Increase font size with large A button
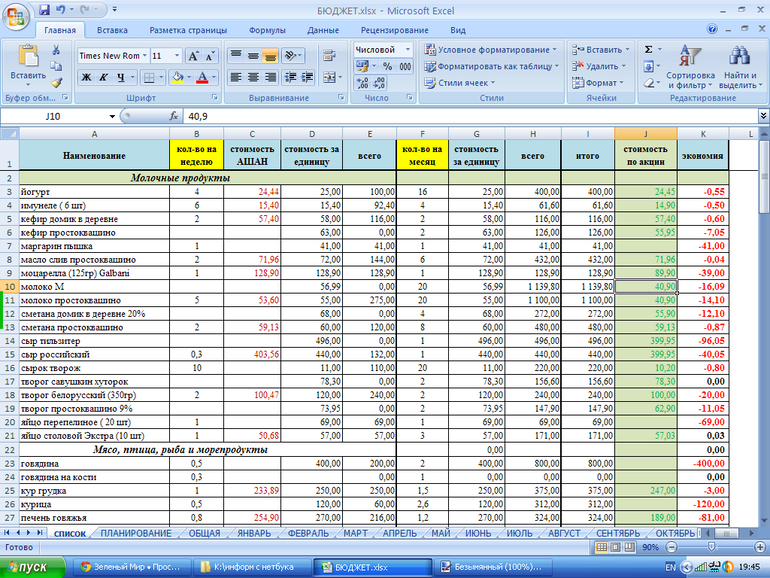This screenshot has height=578, width=770. [193, 56]
